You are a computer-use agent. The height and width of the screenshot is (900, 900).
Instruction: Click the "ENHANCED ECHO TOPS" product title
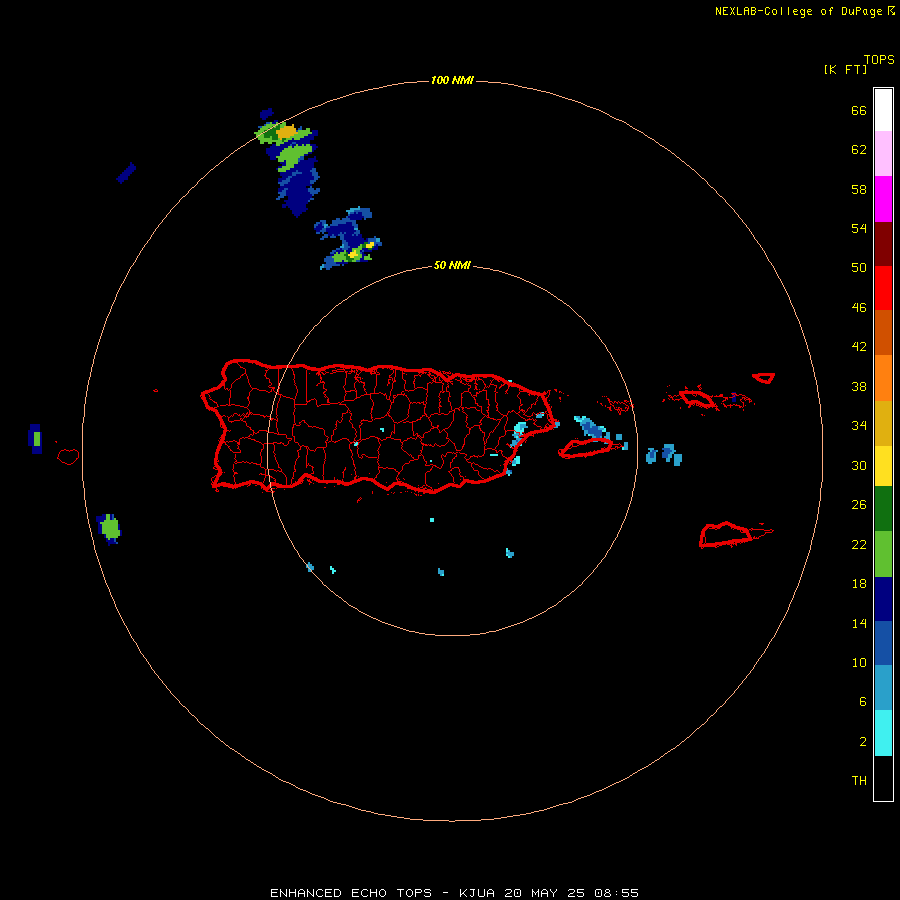(351, 893)
